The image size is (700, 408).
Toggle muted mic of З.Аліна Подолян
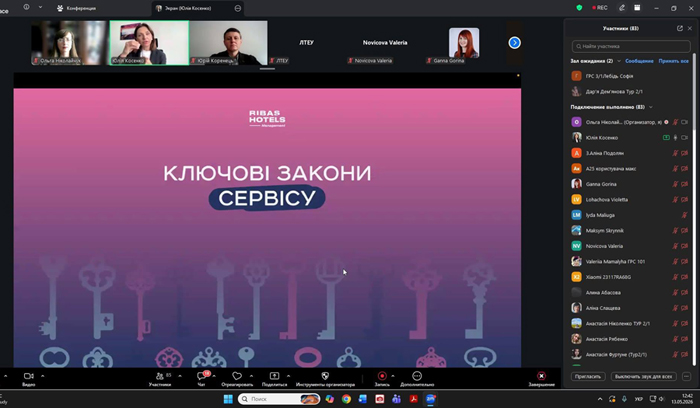point(675,153)
